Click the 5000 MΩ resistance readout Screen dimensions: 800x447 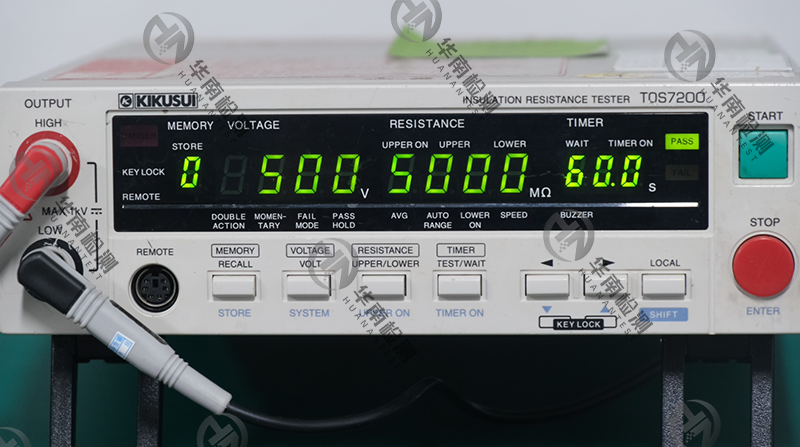(458, 174)
